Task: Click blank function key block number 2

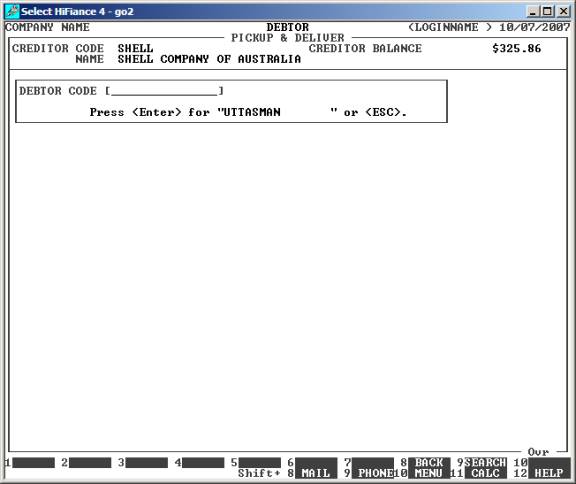Action: 90,462
